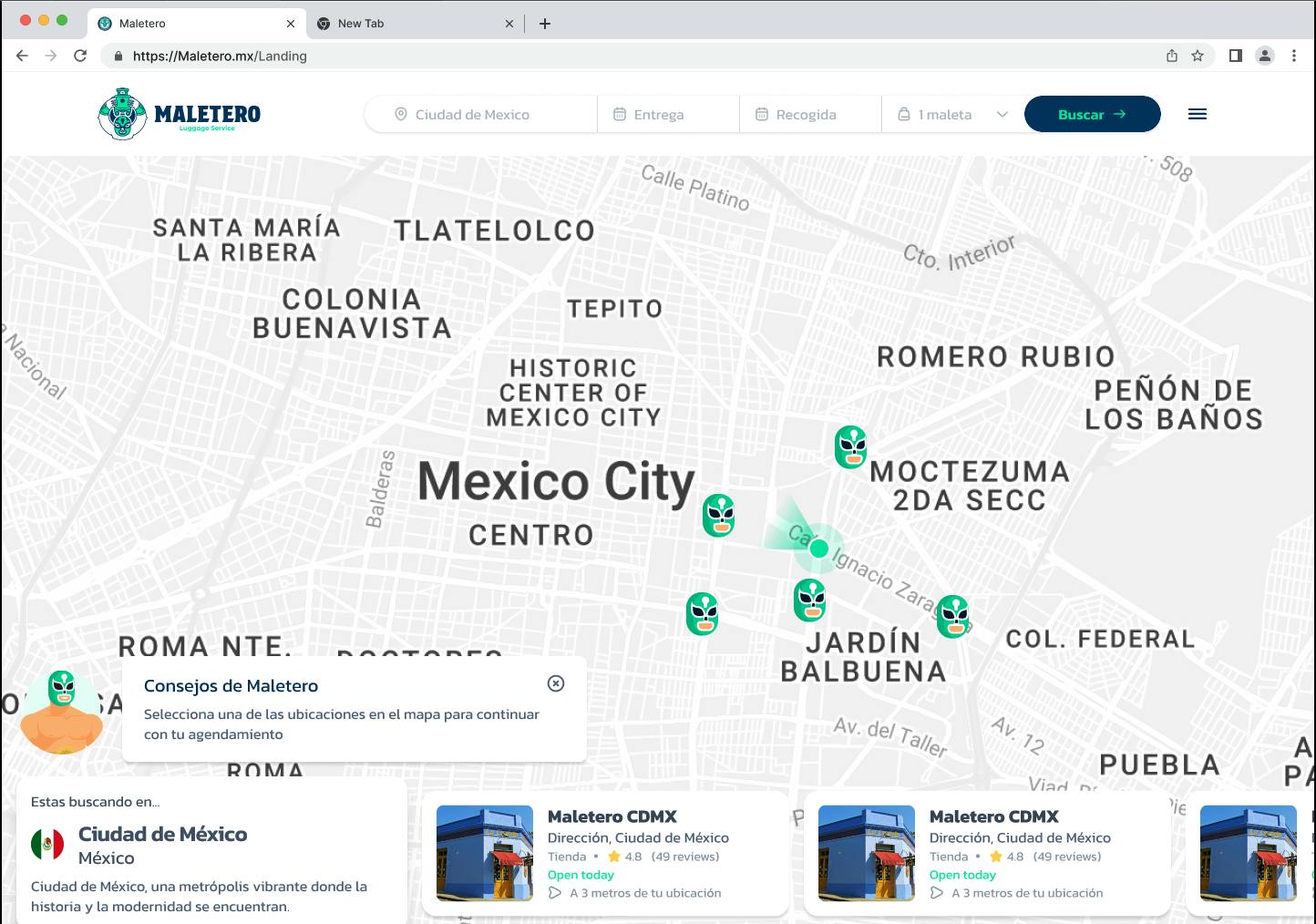1316x924 pixels.
Task: Select the luchador marker near Moctezuma 2da Secc
Action: pos(850,447)
